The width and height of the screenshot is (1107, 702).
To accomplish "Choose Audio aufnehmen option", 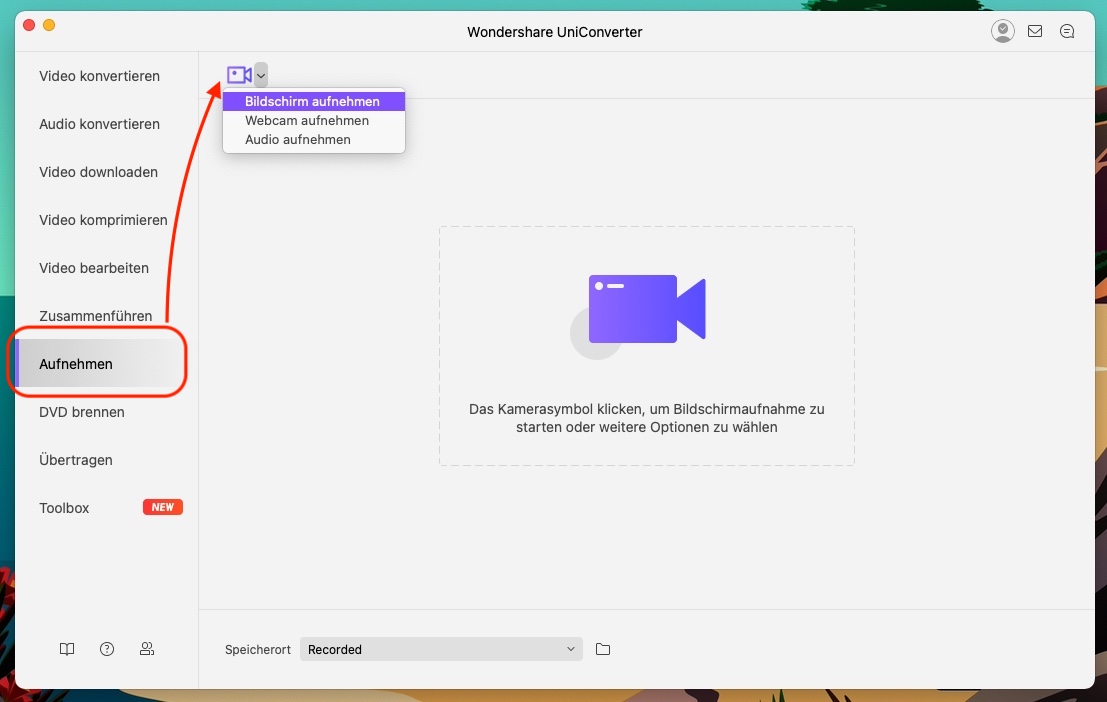I will click(313, 139).
